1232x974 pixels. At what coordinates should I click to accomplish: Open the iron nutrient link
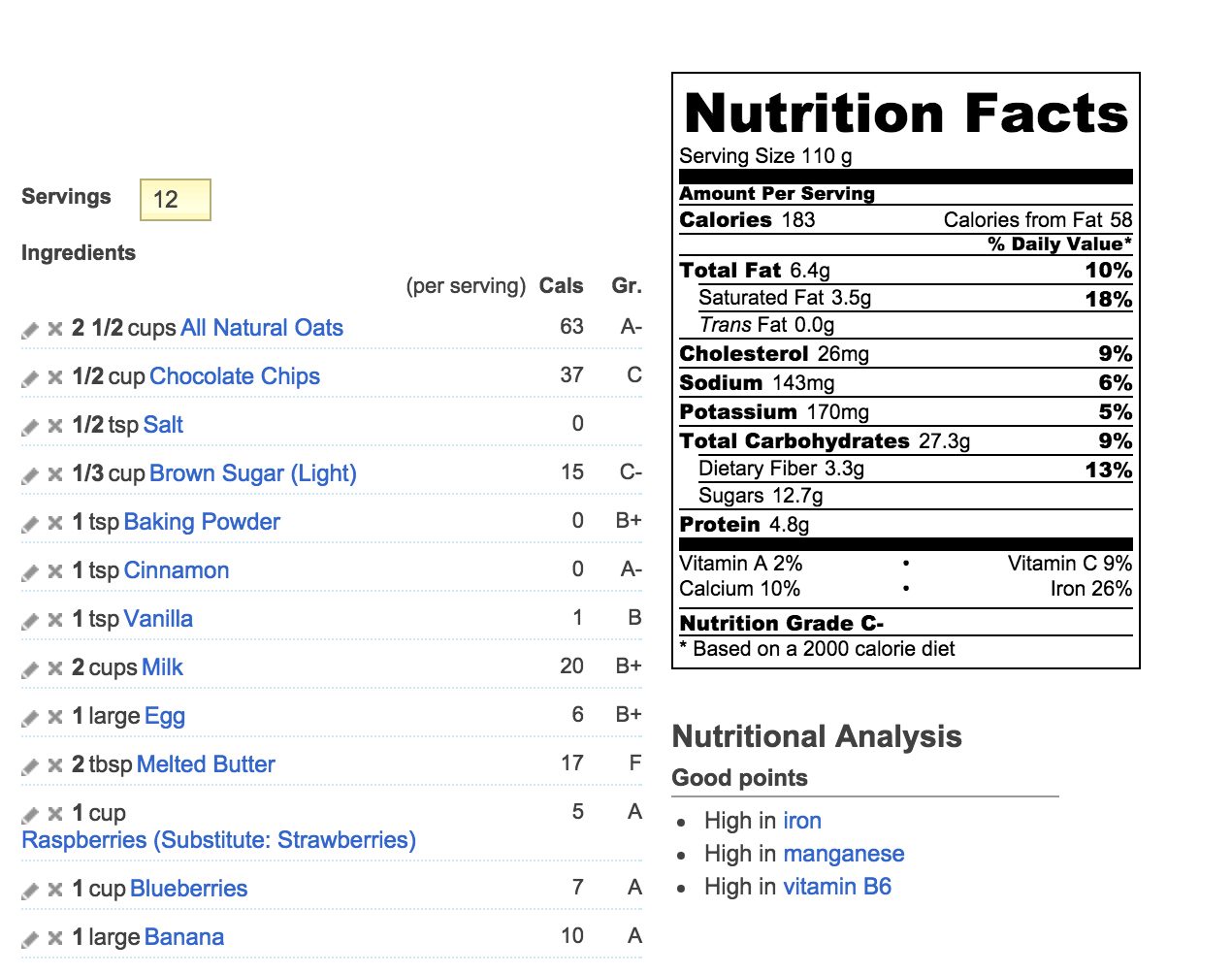[802, 821]
